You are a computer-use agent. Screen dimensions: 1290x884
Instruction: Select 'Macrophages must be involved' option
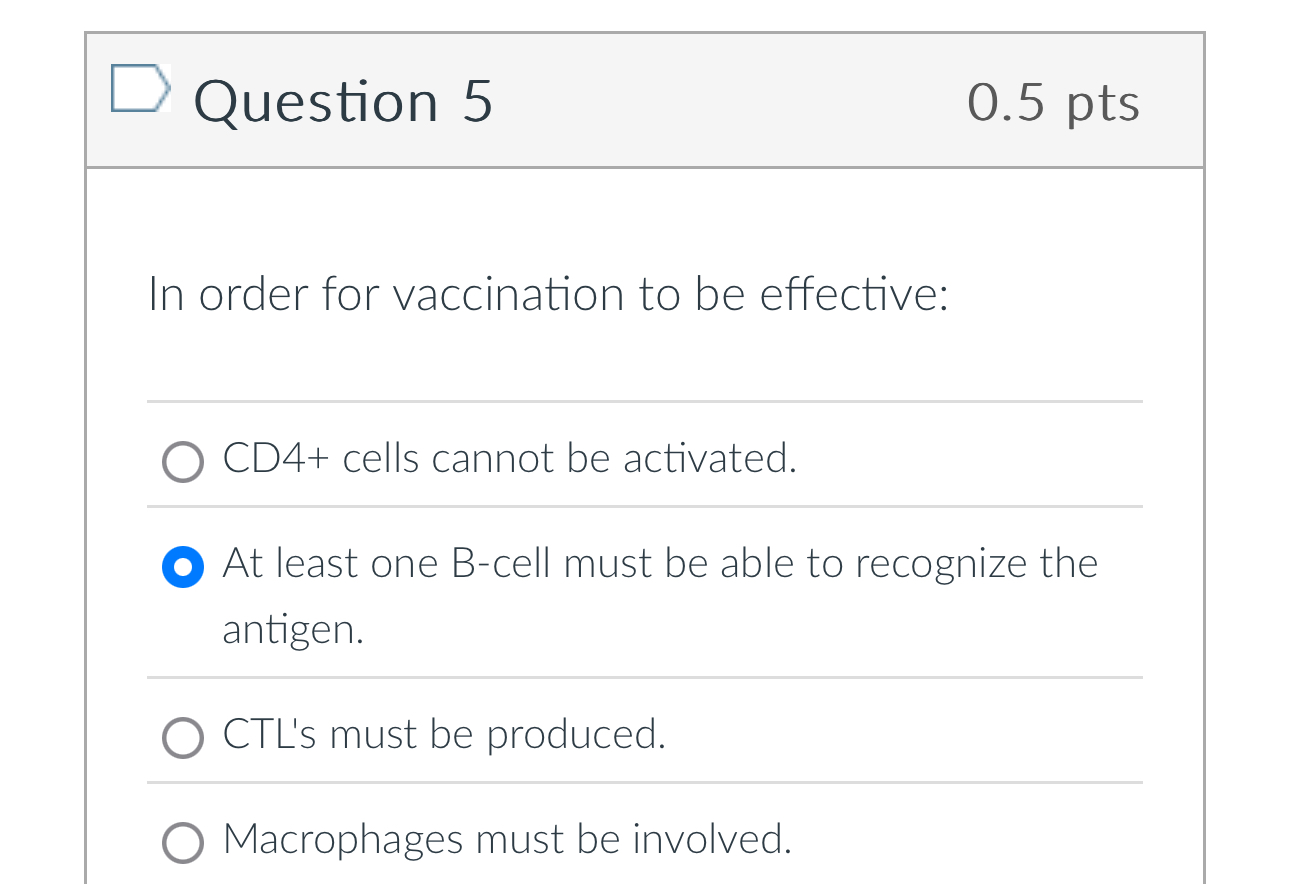[x=183, y=842]
